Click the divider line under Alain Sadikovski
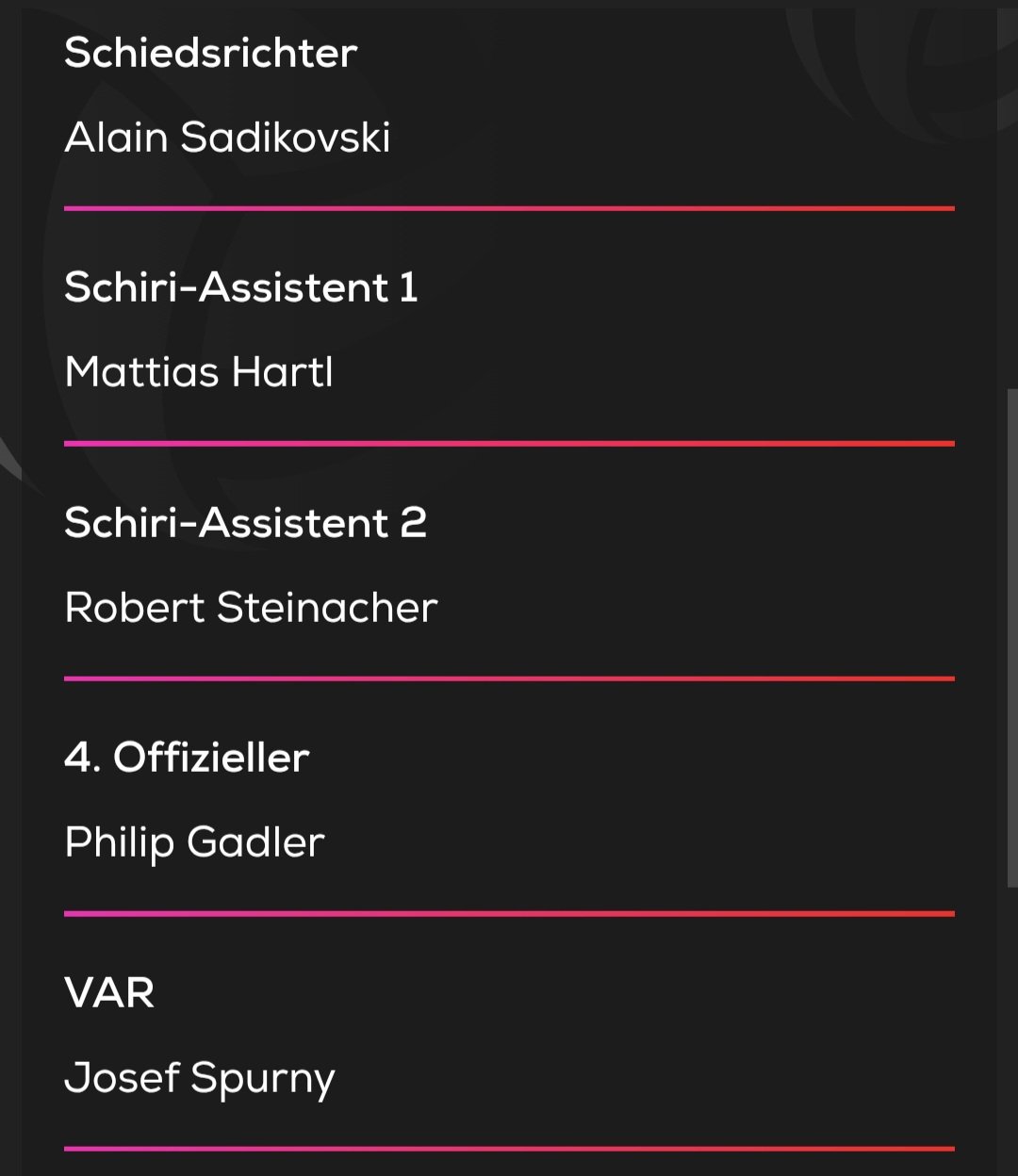The height and width of the screenshot is (1176, 1018). coord(509,208)
